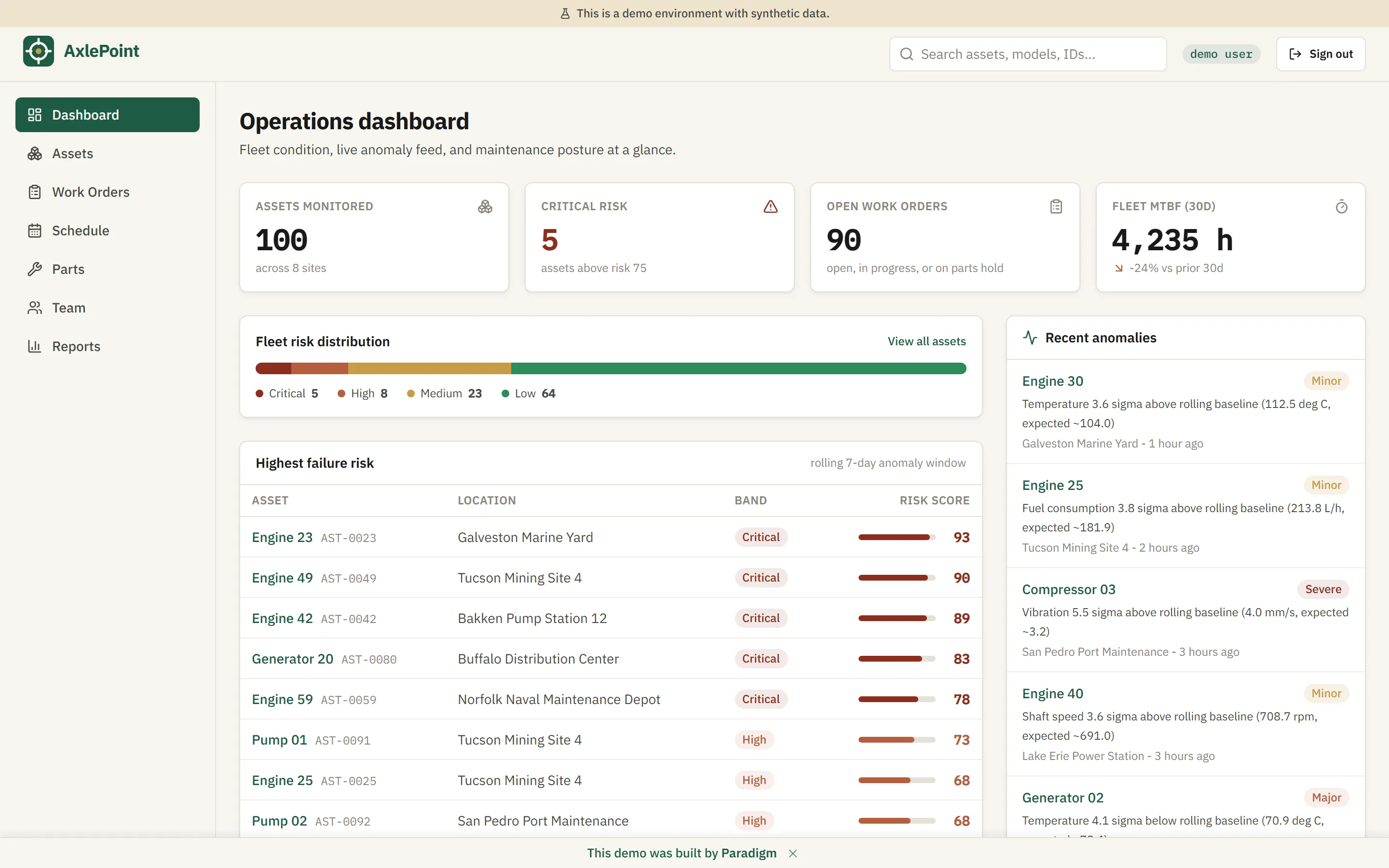
Task: Click the Parts wrench icon in sidebar
Action: pyautogui.click(x=34, y=269)
